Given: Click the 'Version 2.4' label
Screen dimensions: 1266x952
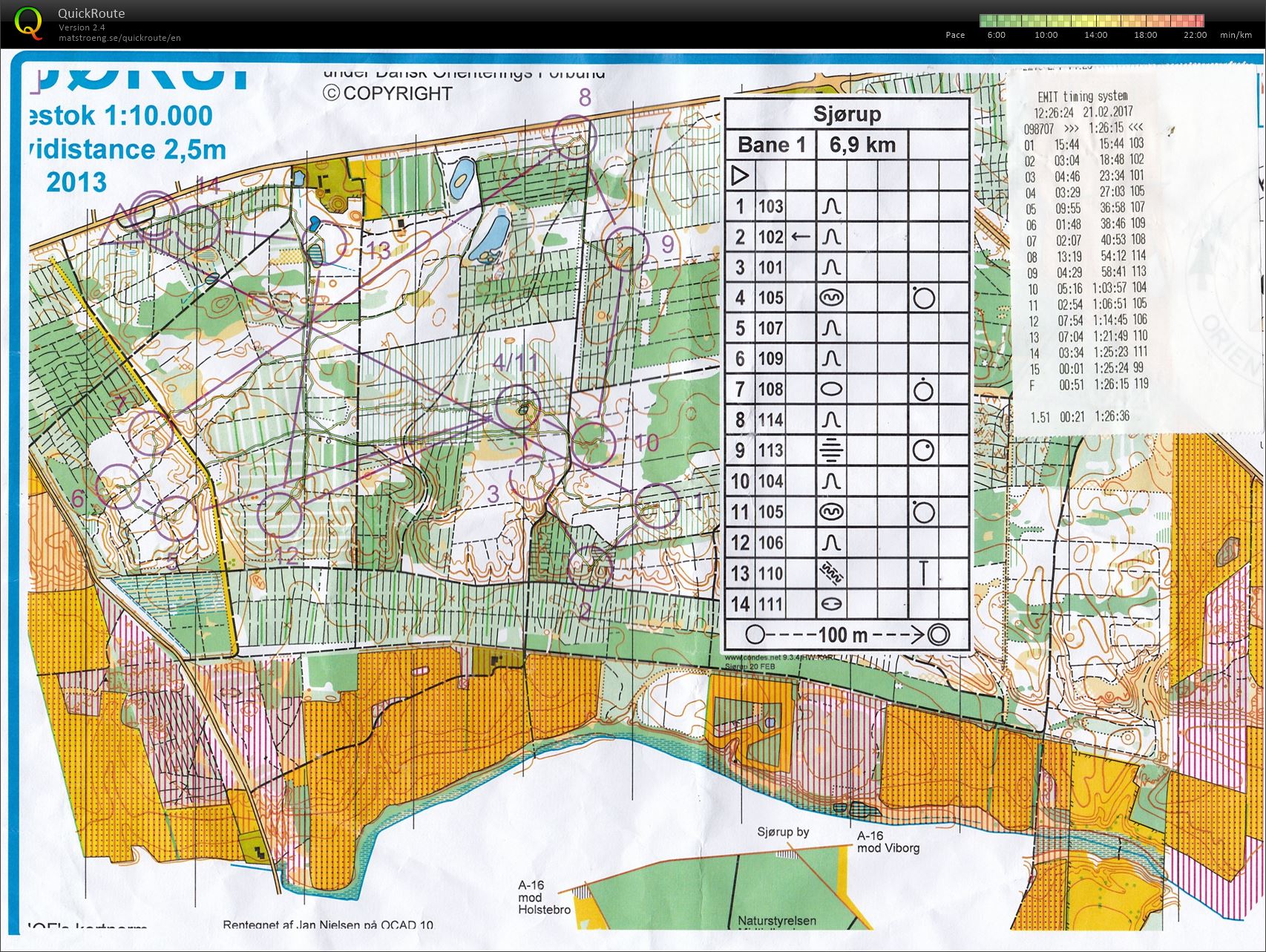Looking at the screenshot, I should pyautogui.click(x=81, y=27).
